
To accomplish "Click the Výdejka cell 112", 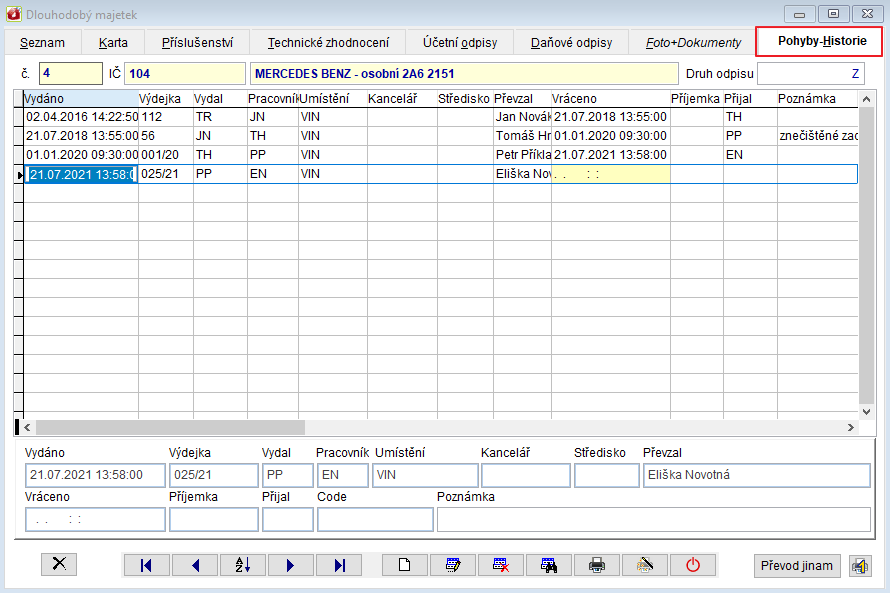I will [x=166, y=117].
